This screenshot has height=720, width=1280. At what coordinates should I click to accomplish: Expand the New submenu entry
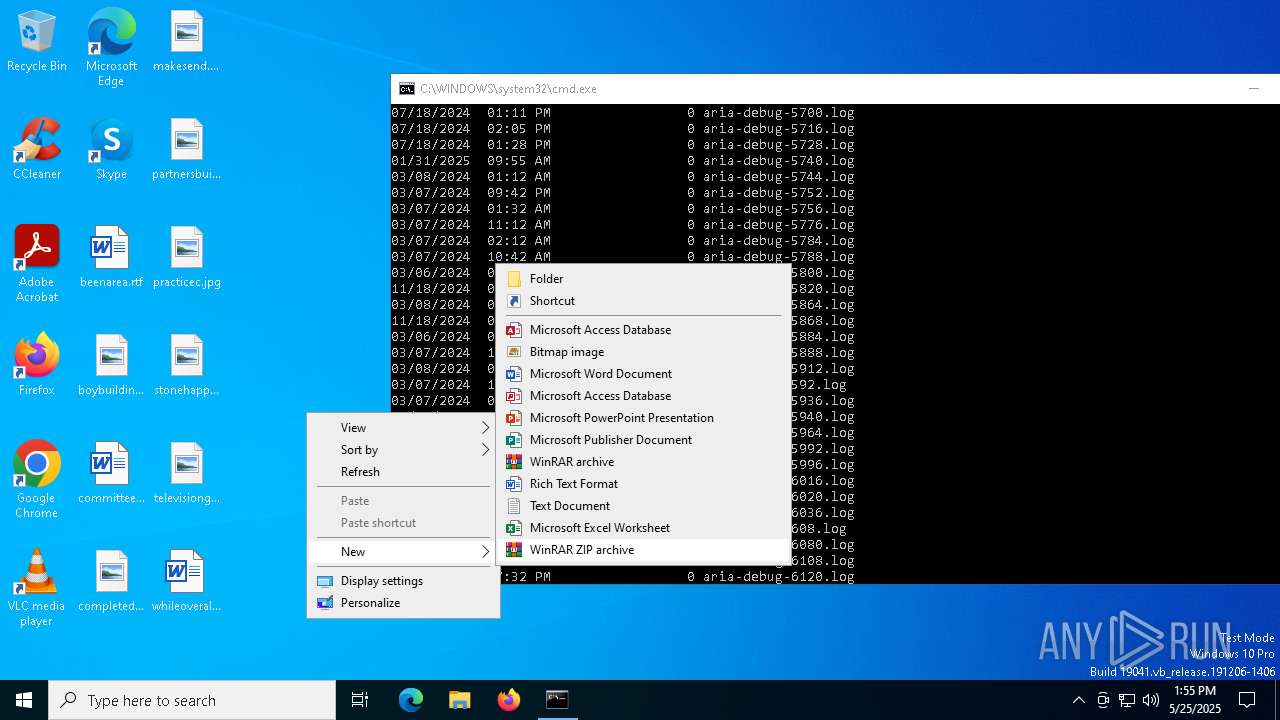click(404, 552)
